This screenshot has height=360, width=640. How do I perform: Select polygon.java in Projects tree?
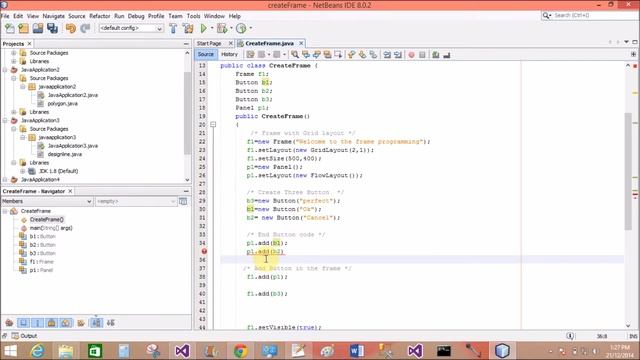click(62, 104)
